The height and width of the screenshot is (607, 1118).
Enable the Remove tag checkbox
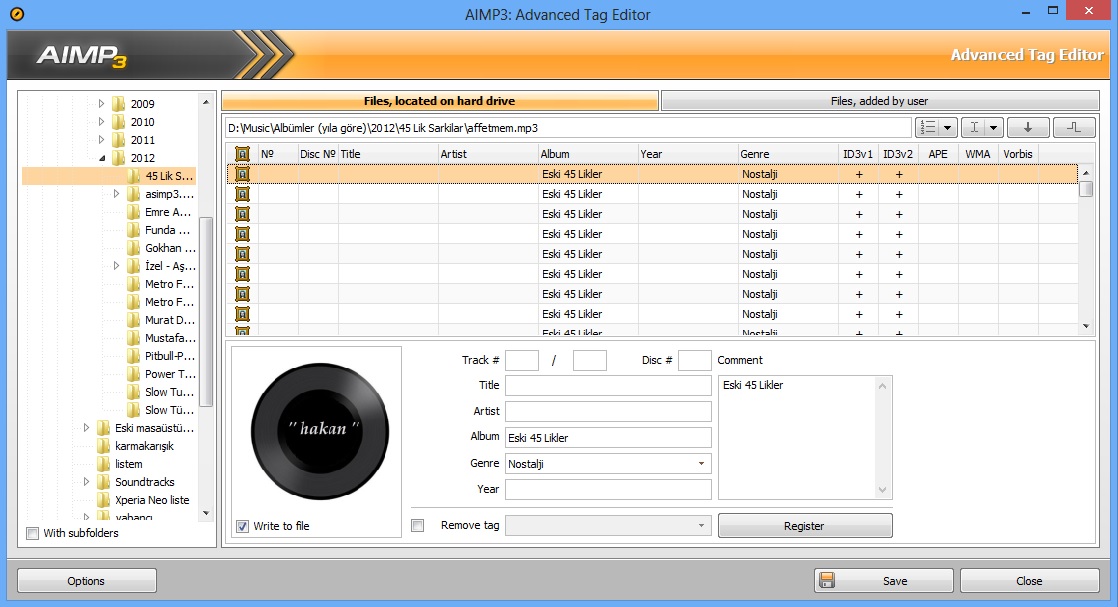coord(418,526)
